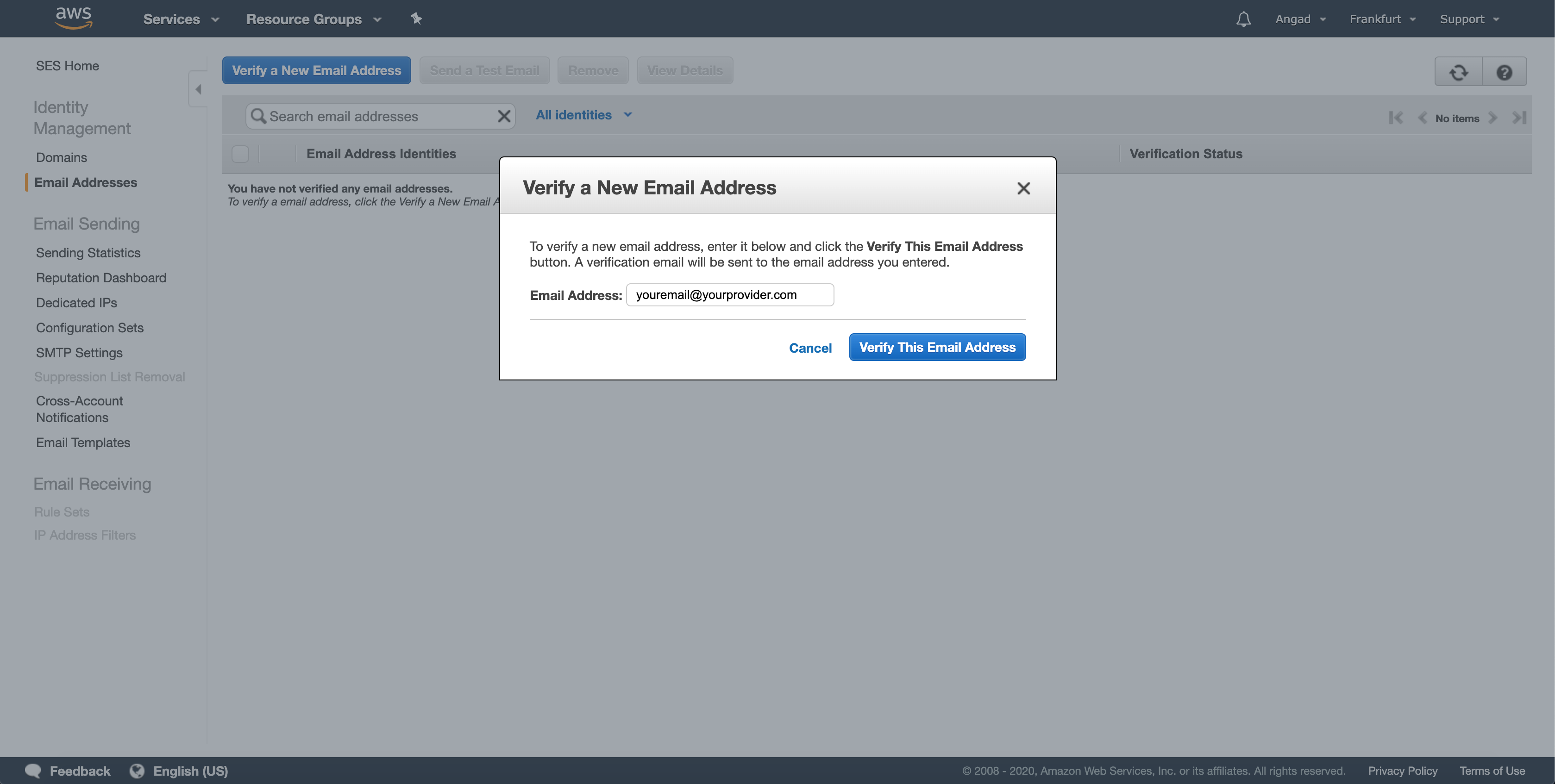Image resolution: width=1555 pixels, height=784 pixels.
Task: Jump to the last page of identities
Action: tap(1520, 118)
